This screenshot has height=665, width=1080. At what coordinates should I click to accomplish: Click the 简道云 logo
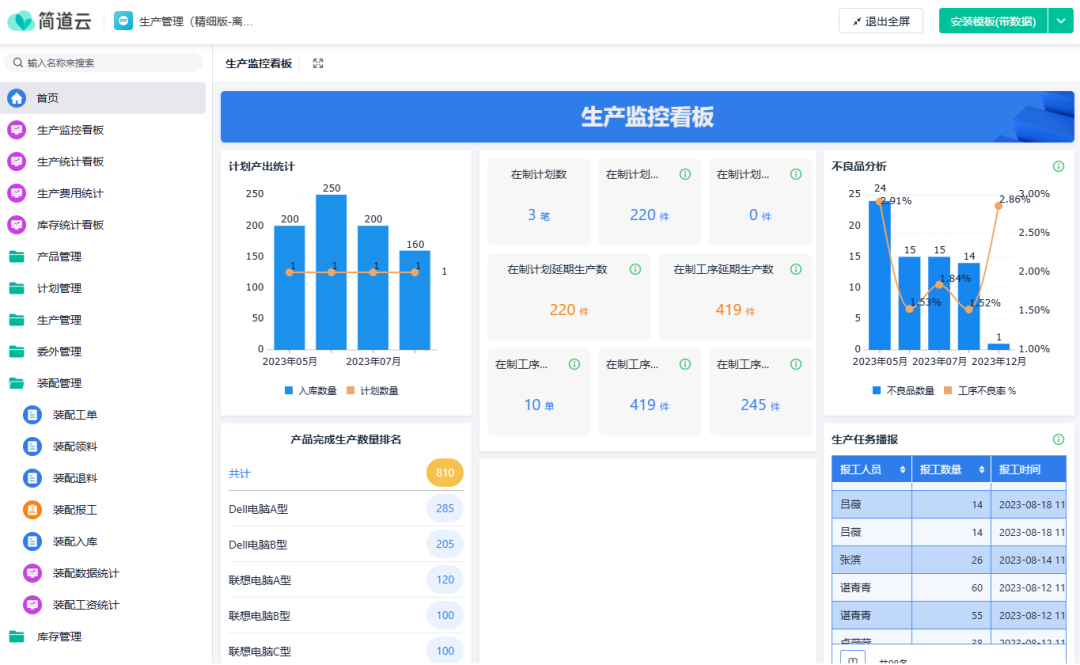50,21
